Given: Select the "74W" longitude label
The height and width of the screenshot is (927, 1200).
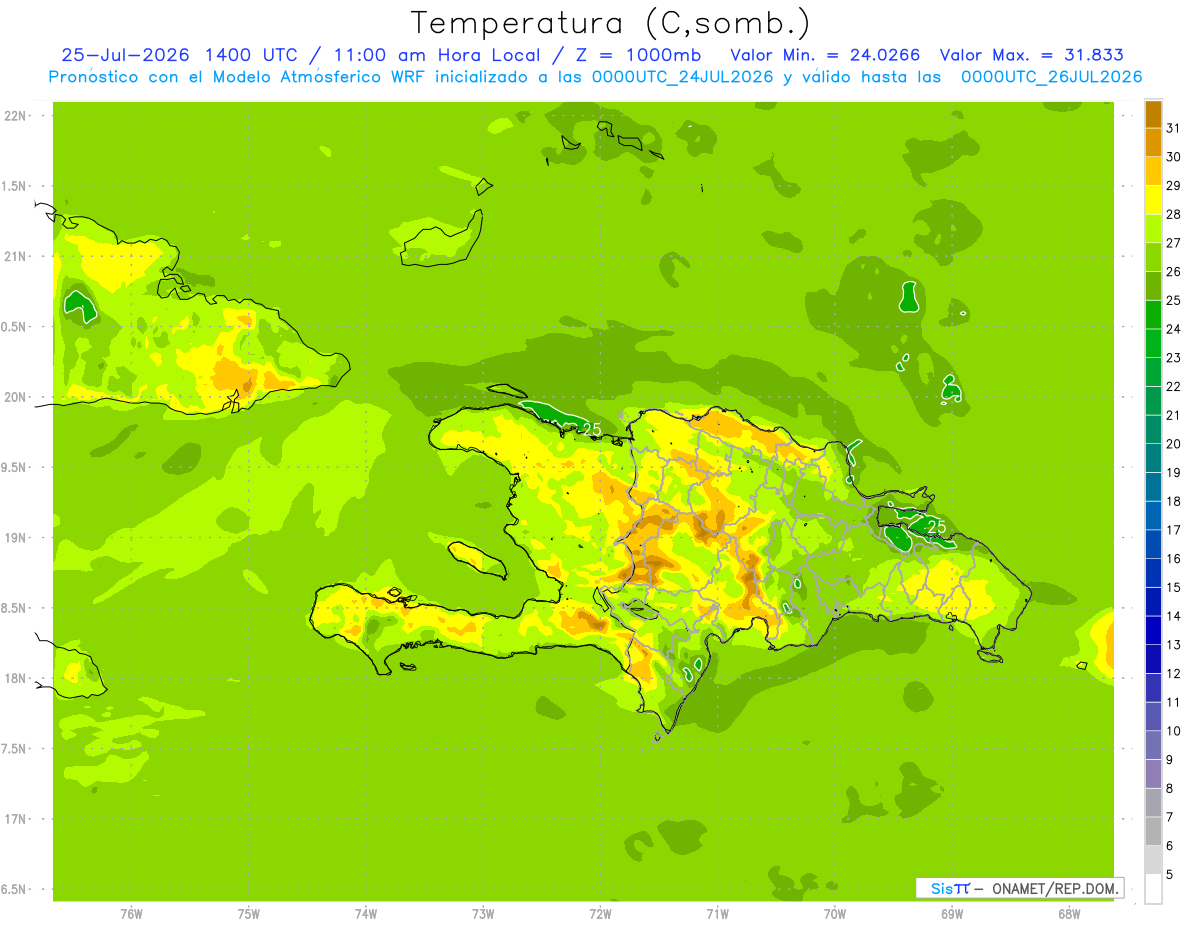Looking at the screenshot, I should (x=366, y=913).
